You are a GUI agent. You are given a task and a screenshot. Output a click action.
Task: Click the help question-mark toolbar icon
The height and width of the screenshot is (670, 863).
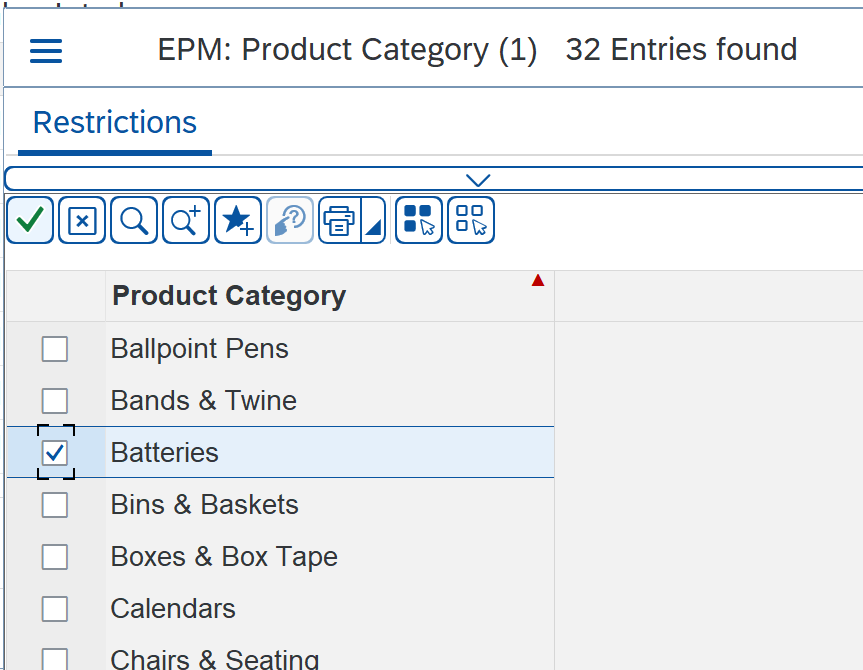[x=290, y=220]
